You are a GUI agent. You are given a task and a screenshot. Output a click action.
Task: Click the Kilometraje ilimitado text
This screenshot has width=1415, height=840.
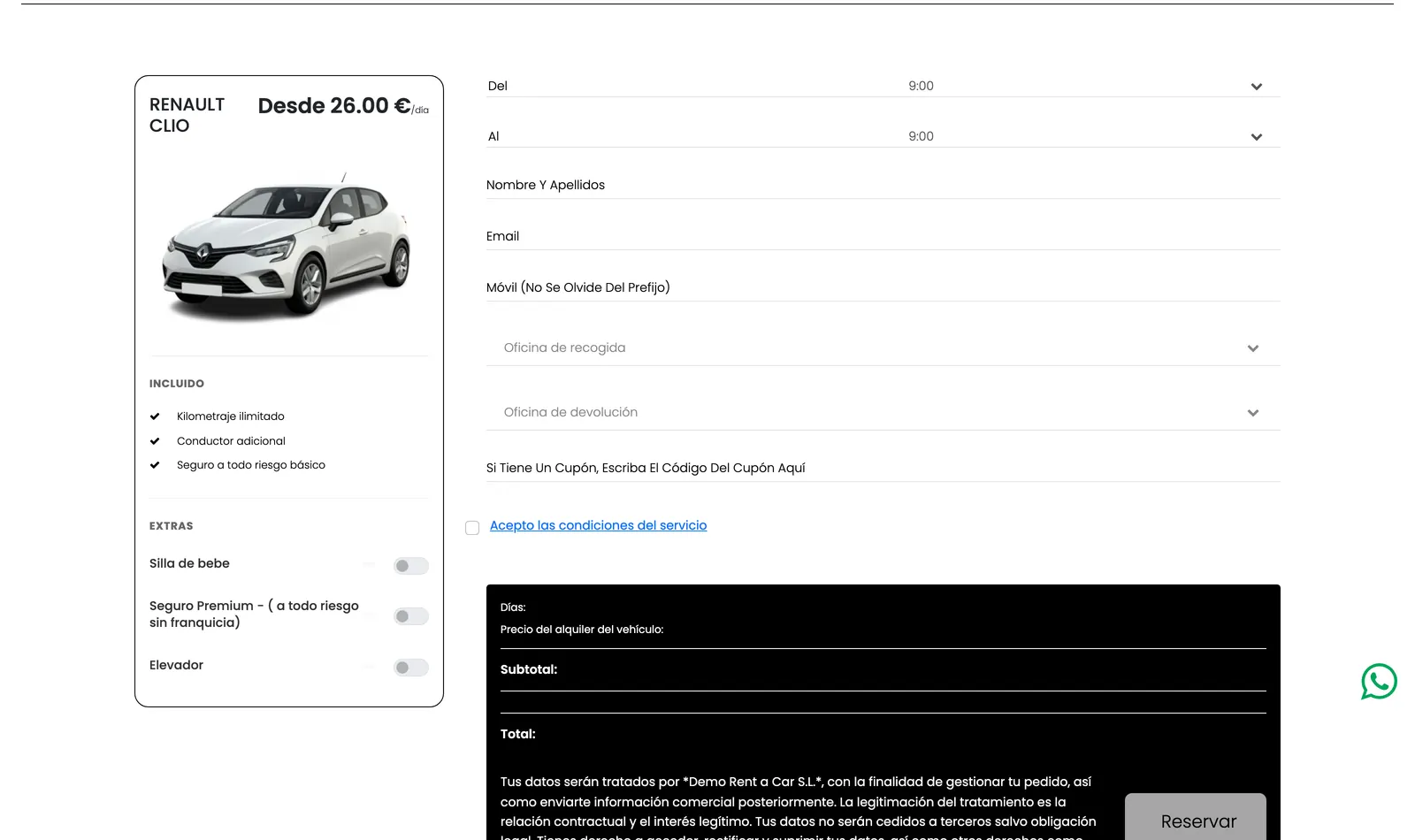[x=231, y=416]
